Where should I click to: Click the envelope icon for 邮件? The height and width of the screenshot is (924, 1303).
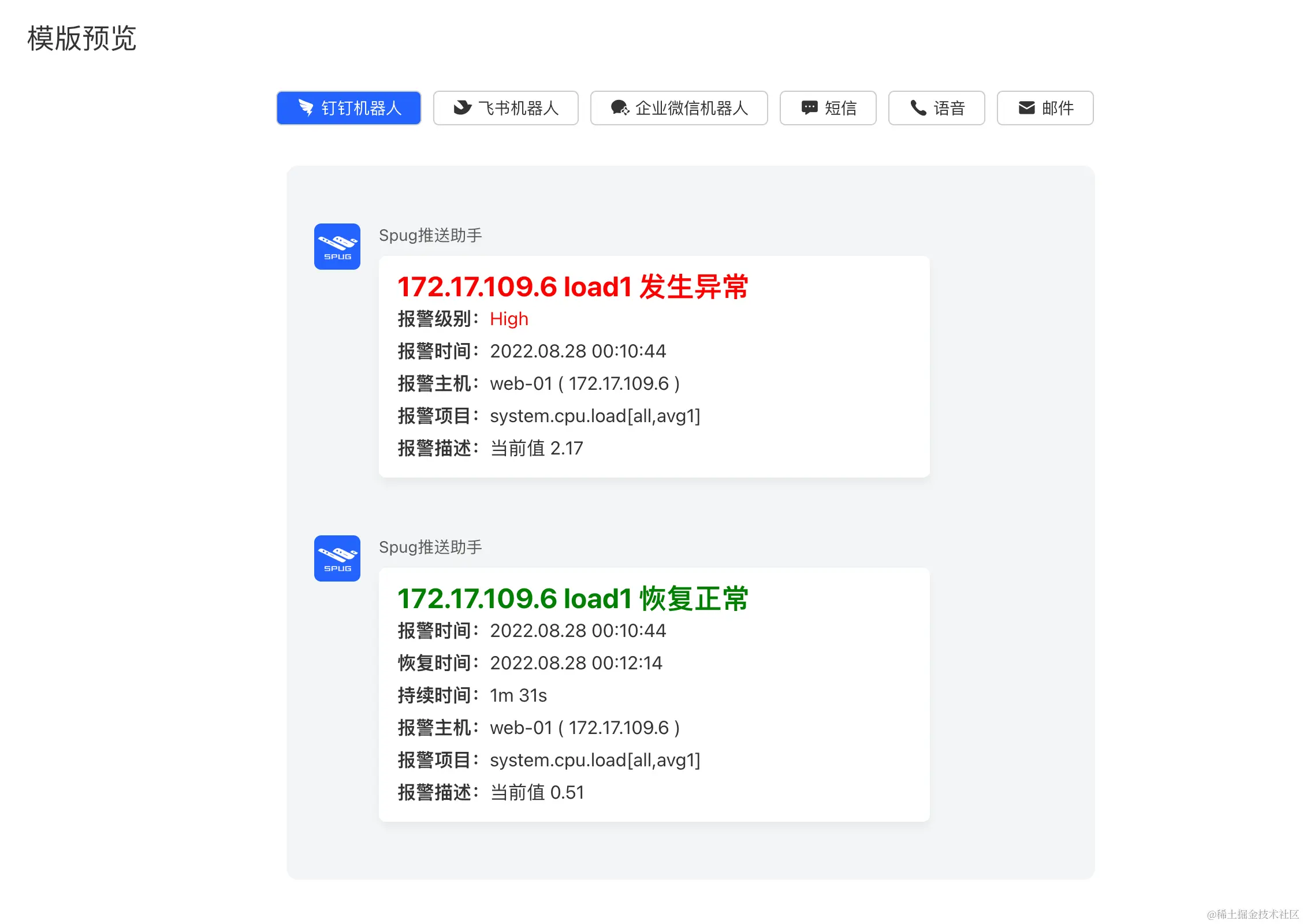(x=1026, y=107)
